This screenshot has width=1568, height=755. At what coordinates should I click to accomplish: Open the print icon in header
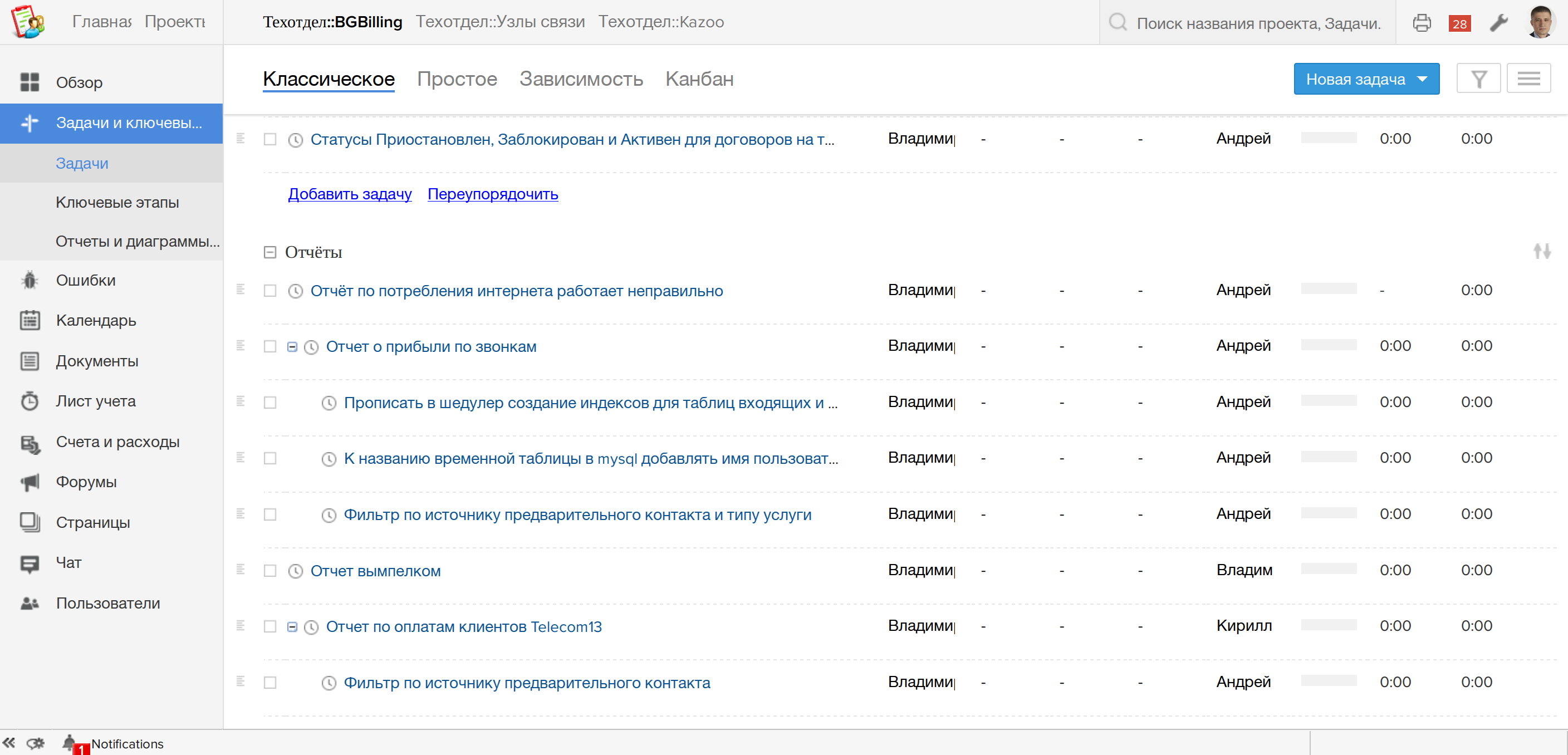pyautogui.click(x=1422, y=23)
